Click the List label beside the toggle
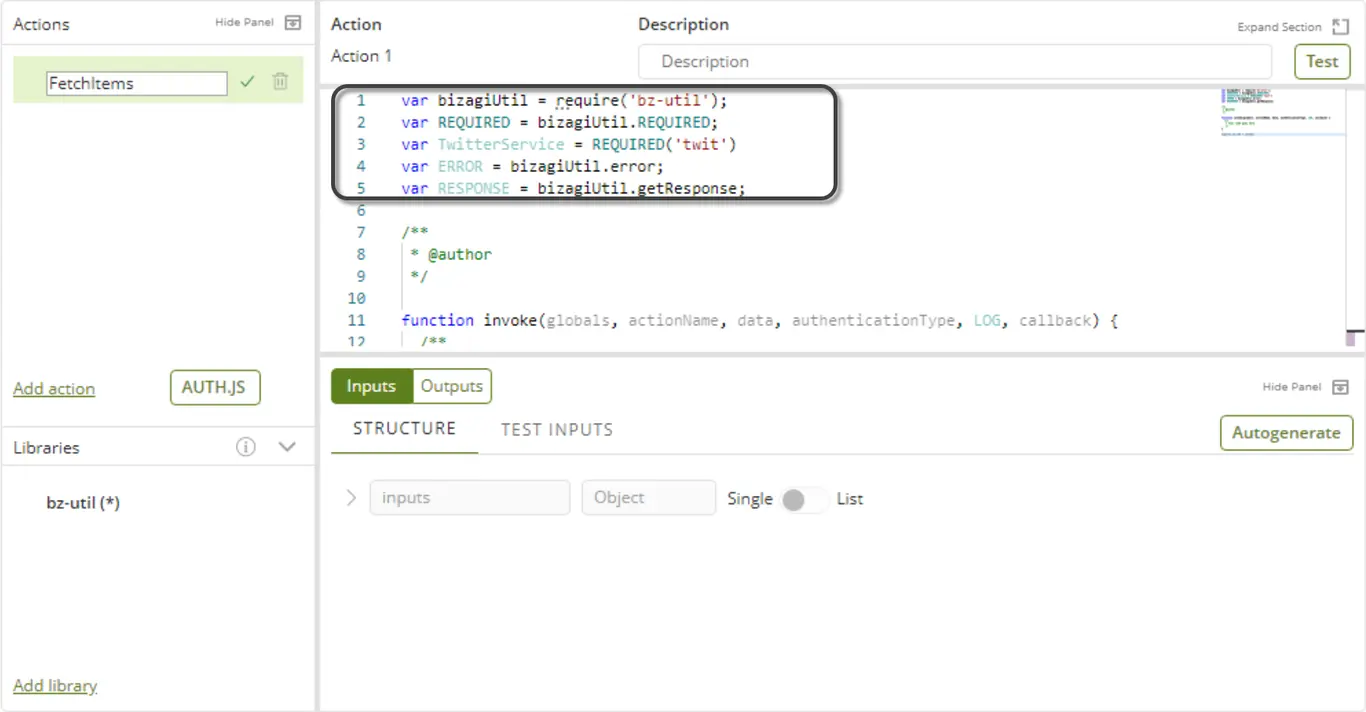1366x712 pixels. pos(850,498)
